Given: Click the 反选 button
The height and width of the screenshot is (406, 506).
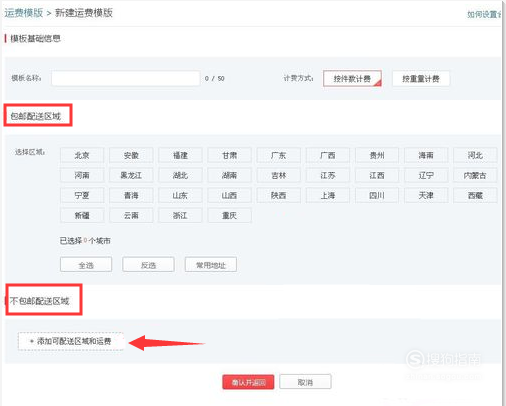Looking at the screenshot, I should pyautogui.click(x=148, y=265).
